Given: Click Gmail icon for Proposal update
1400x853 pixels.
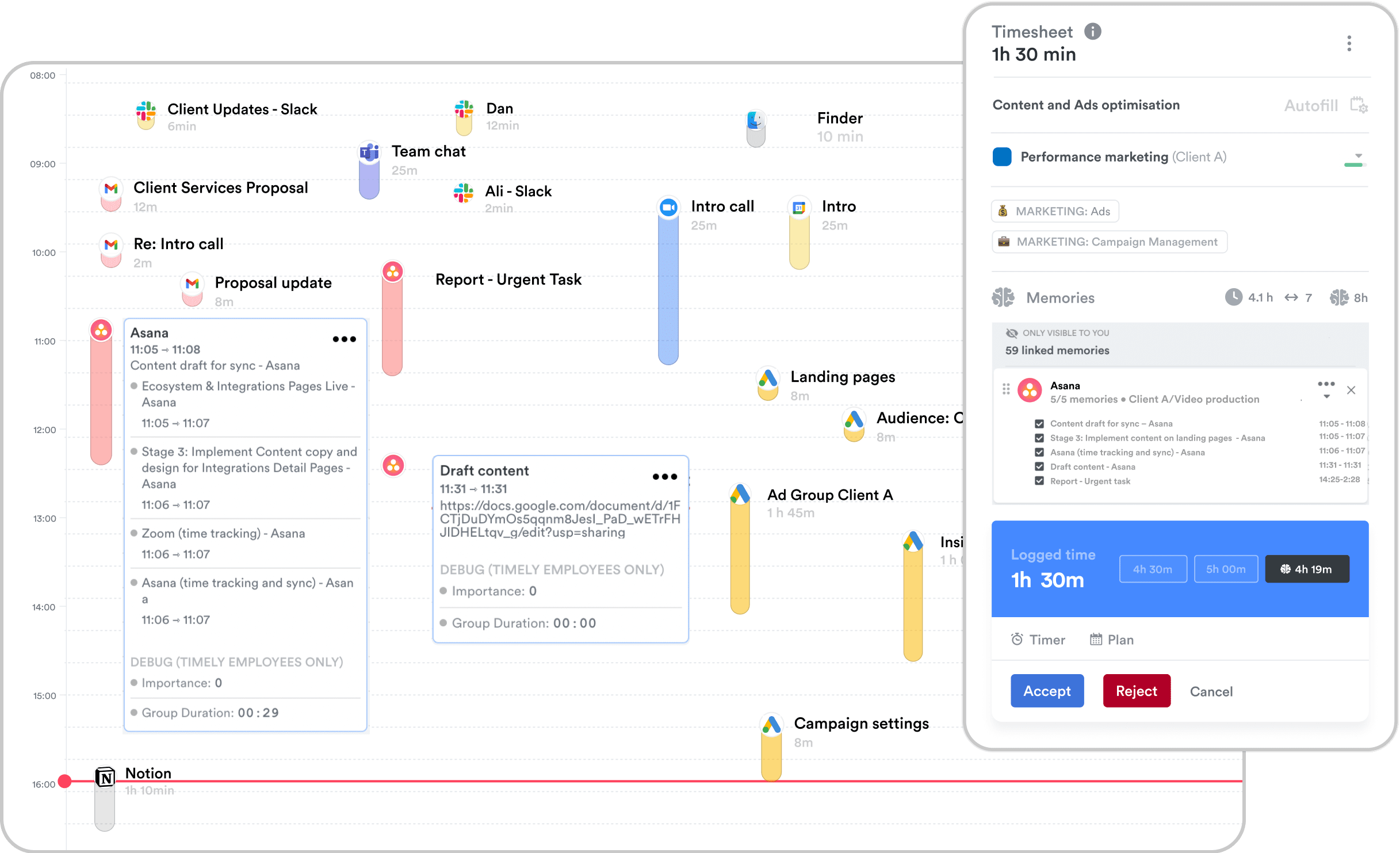Looking at the screenshot, I should 192,283.
